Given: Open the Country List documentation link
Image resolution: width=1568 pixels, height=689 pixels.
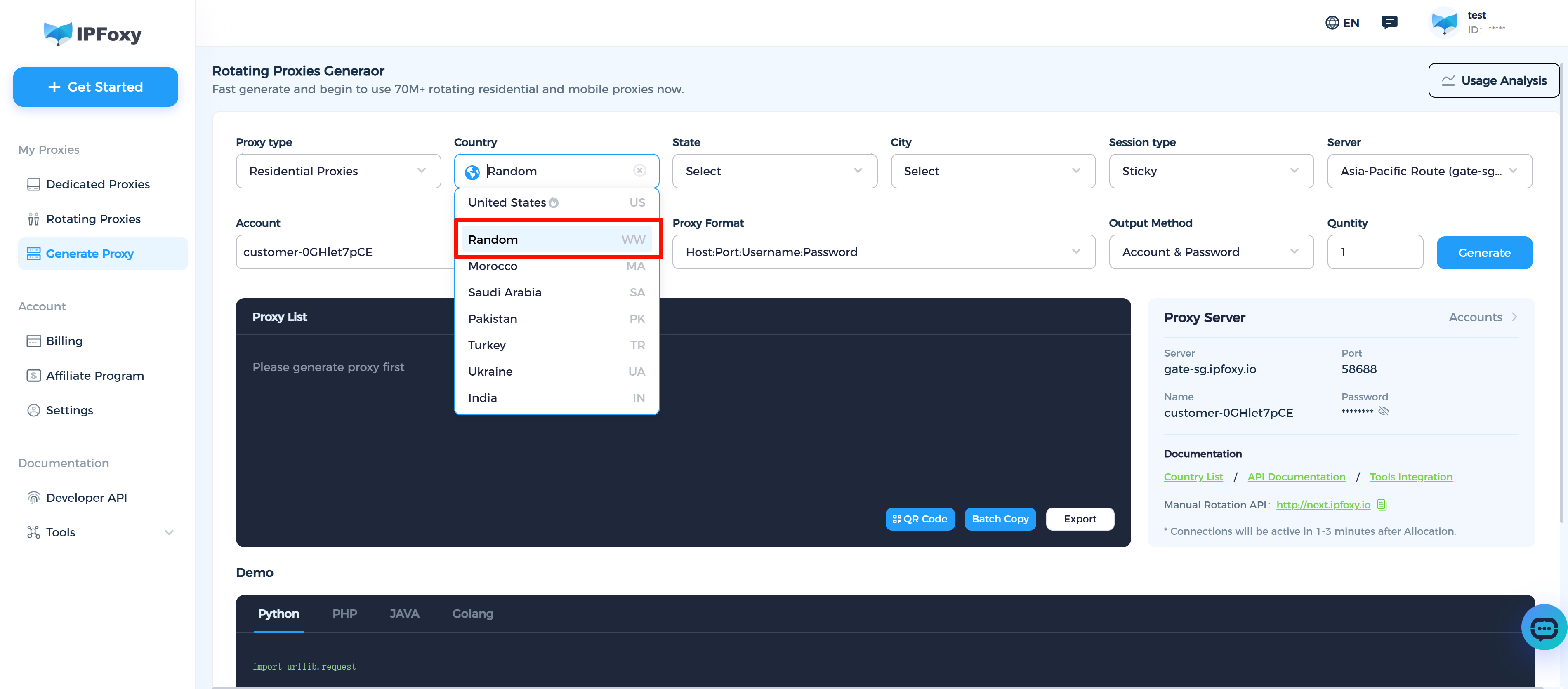Looking at the screenshot, I should click(1193, 477).
